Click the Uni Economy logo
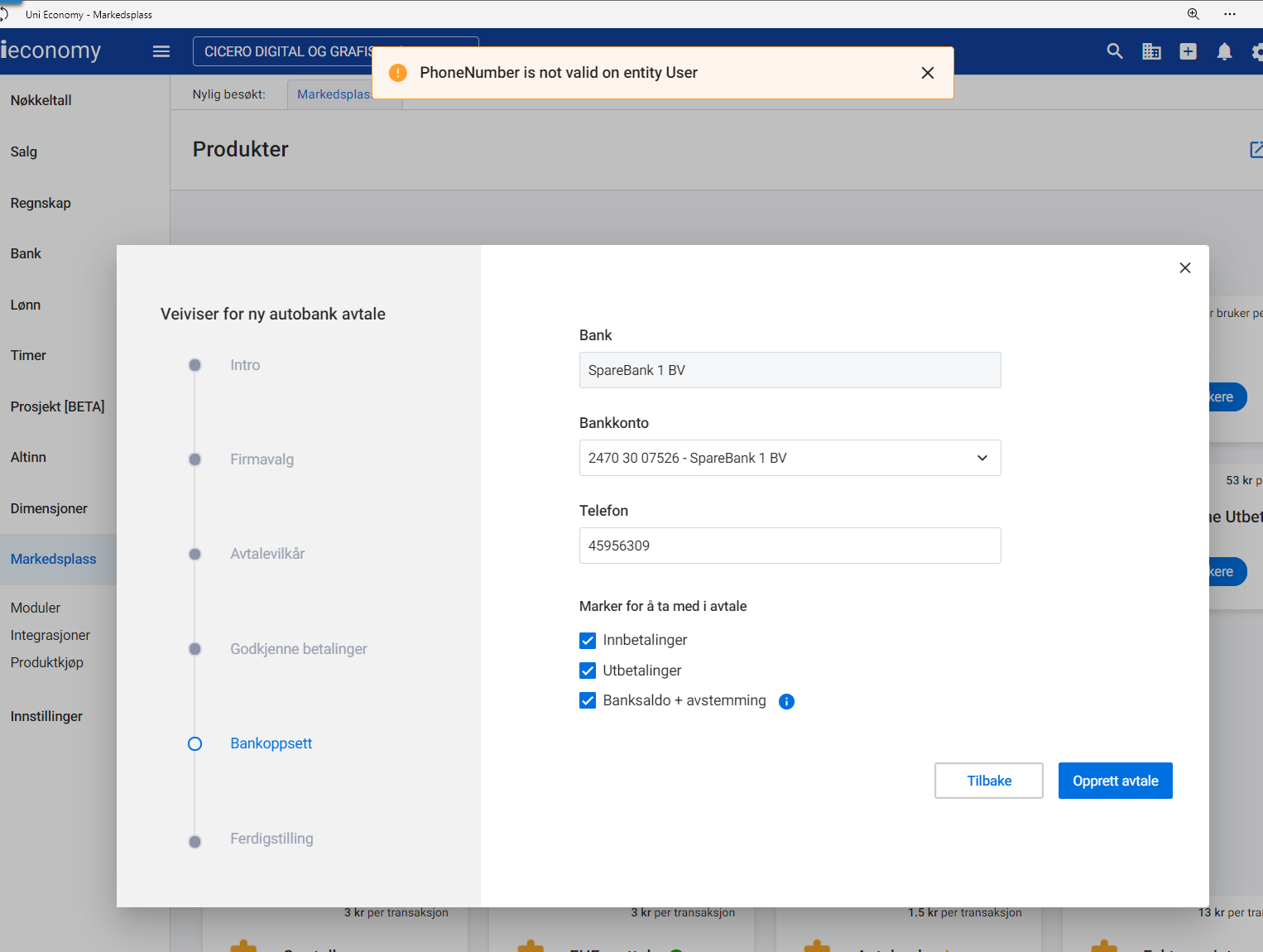The image size is (1263, 952). (x=50, y=50)
